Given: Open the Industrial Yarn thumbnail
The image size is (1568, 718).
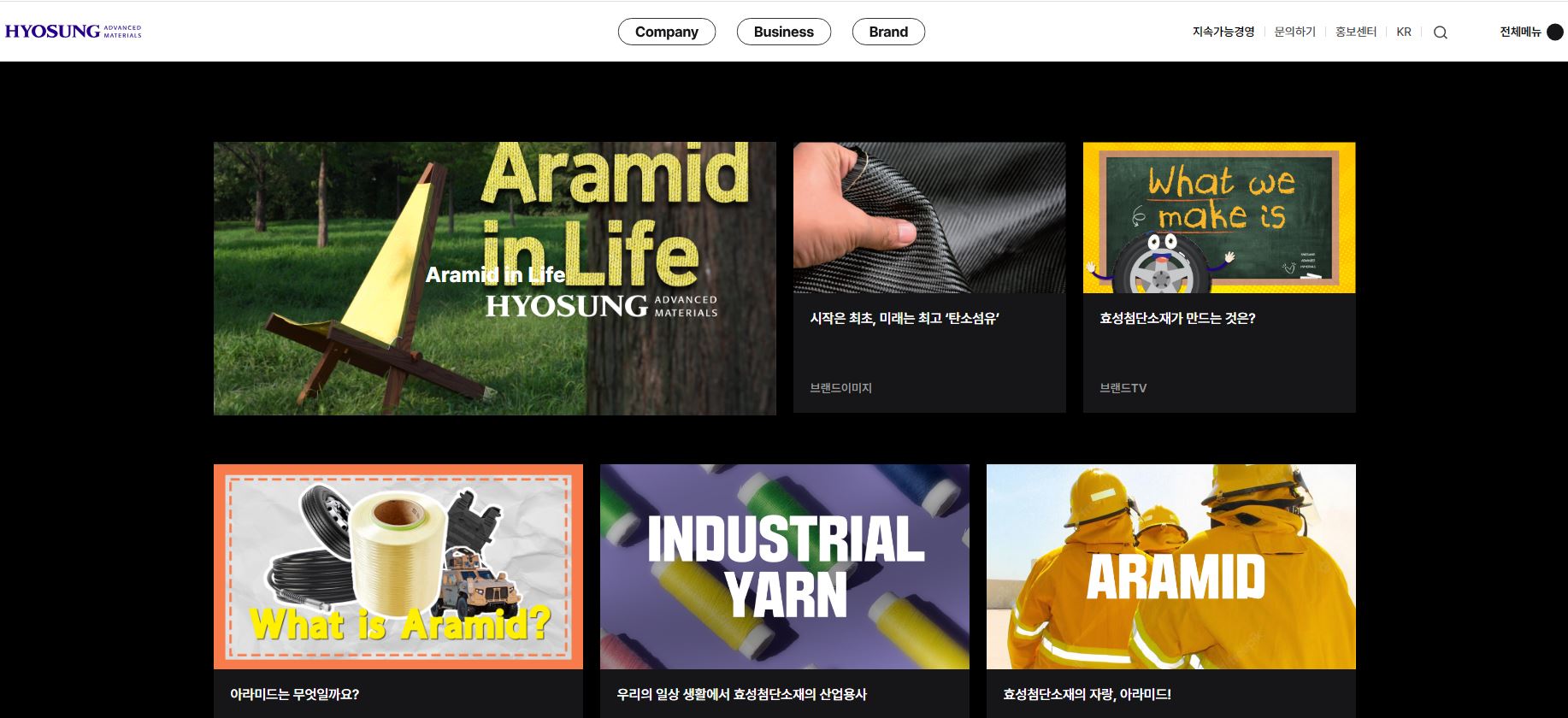Looking at the screenshot, I should pos(785,567).
